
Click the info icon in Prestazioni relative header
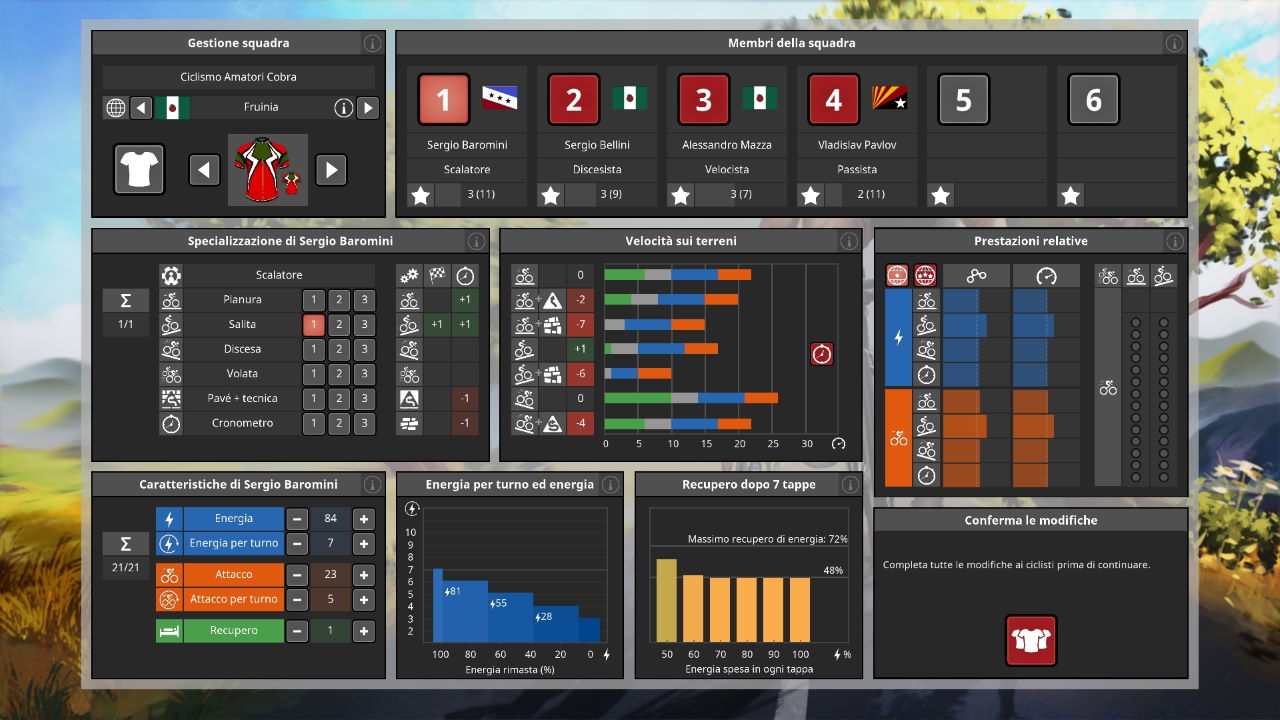click(1175, 241)
